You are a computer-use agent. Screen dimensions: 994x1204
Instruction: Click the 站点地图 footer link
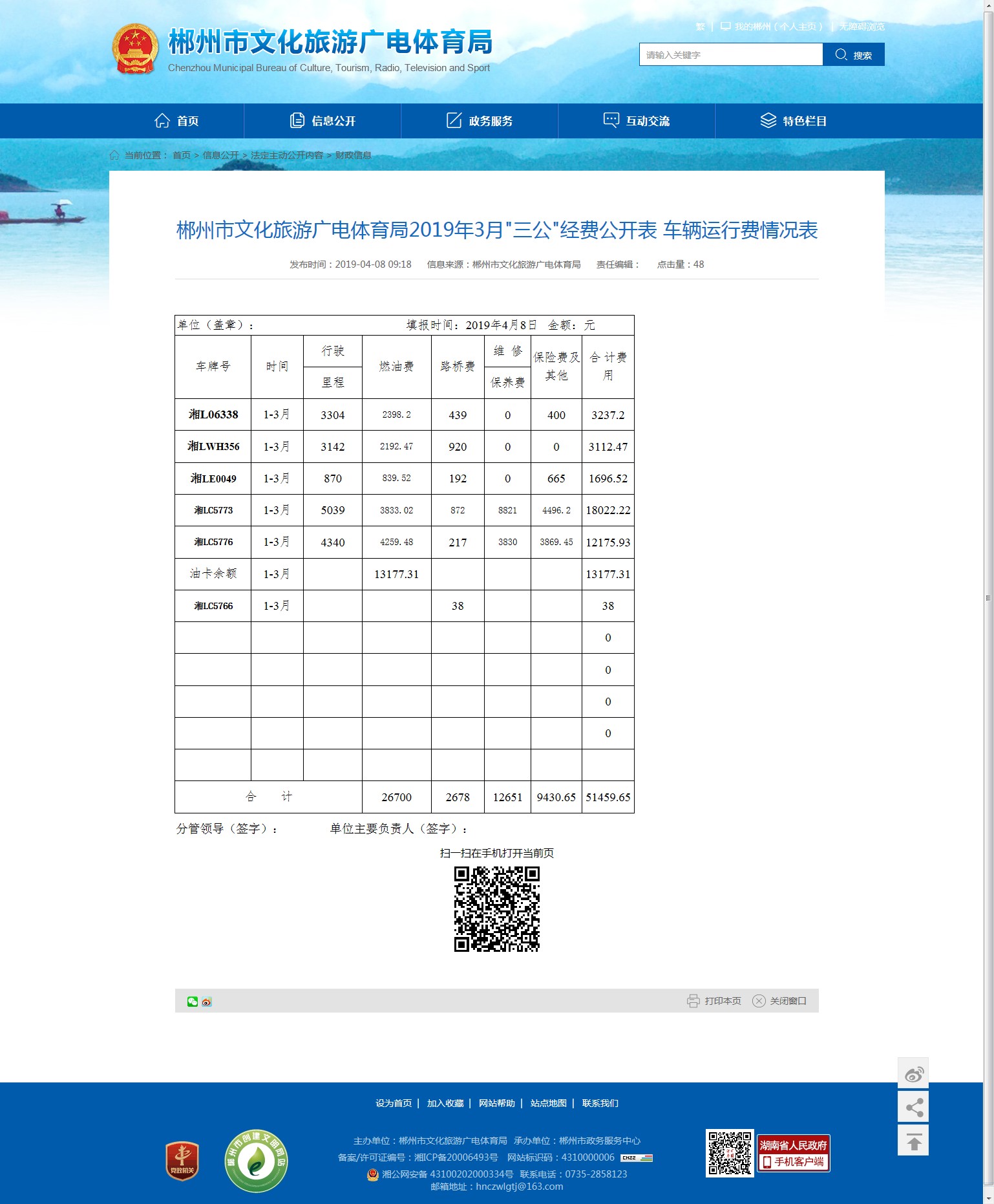[549, 1103]
